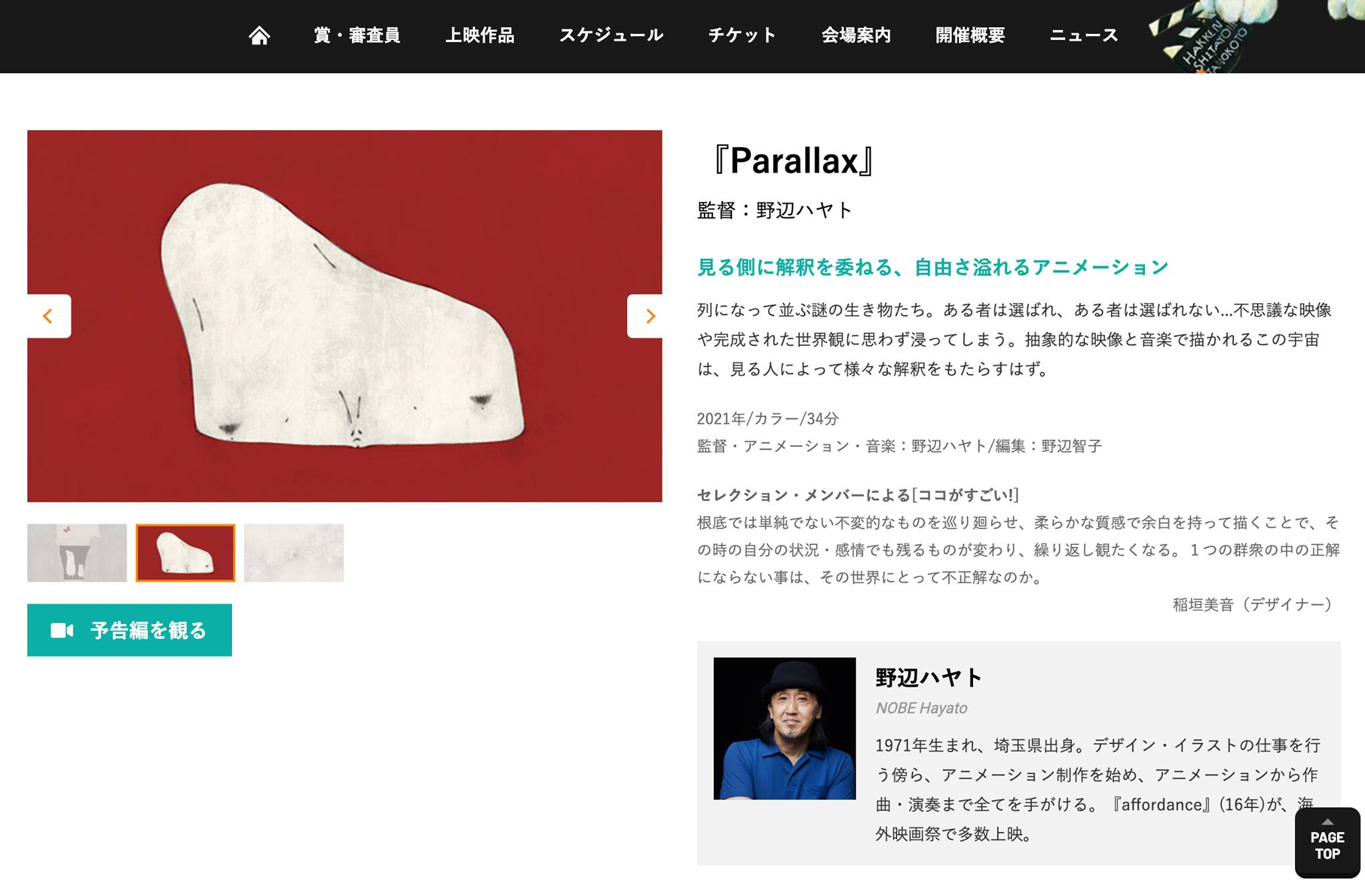Image resolution: width=1365 pixels, height=896 pixels.
Task: Open the チケット menu item
Action: tap(742, 35)
